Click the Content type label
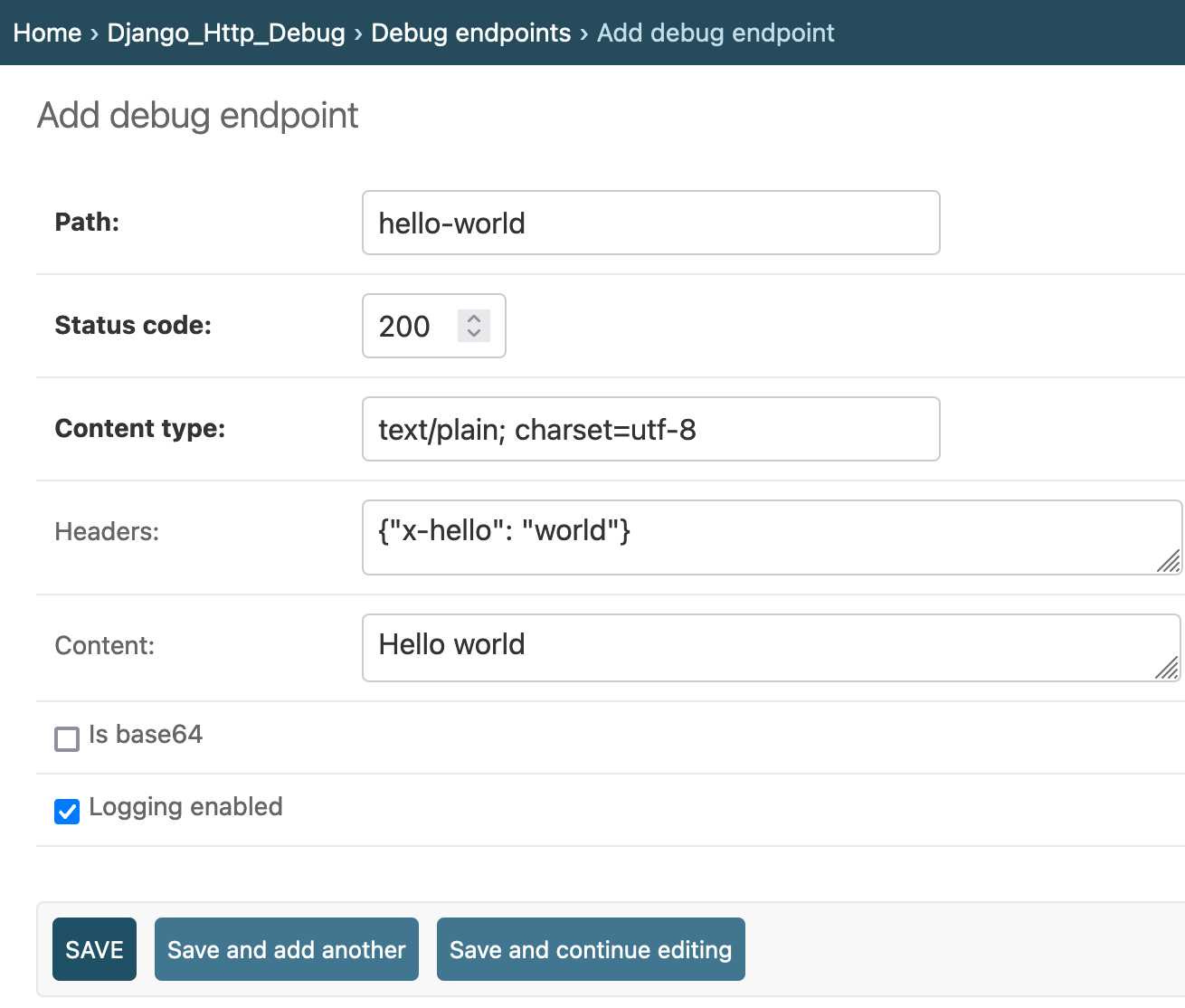The height and width of the screenshot is (1008, 1185). [x=140, y=428]
